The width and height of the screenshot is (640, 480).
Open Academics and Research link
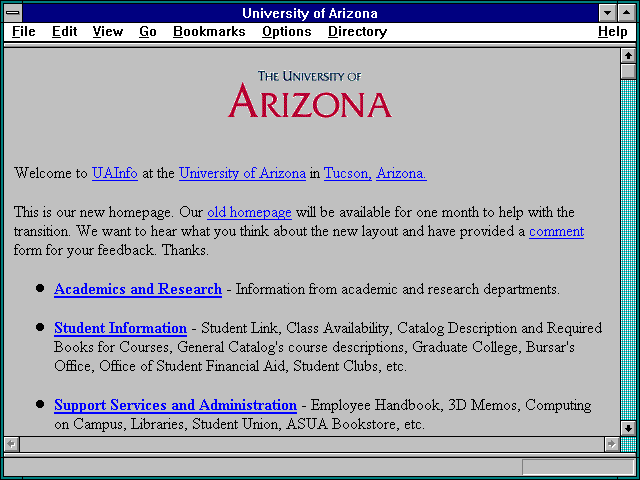click(x=138, y=289)
